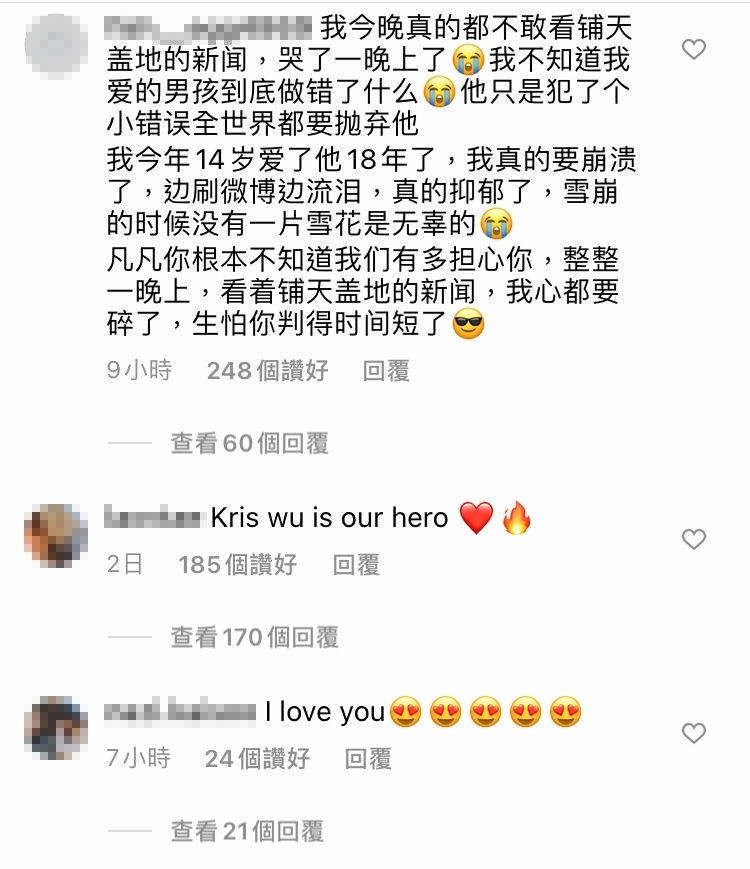The height and width of the screenshot is (869, 750).
Task: Click the 9小時 timestamp on first comment
Action: (139, 371)
